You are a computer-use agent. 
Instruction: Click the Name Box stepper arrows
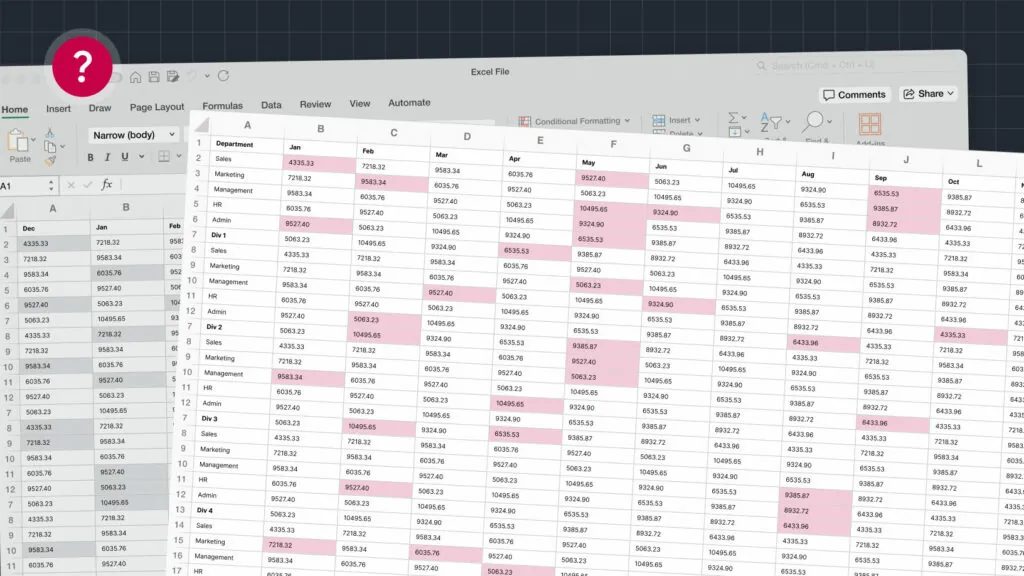point(51,186)
